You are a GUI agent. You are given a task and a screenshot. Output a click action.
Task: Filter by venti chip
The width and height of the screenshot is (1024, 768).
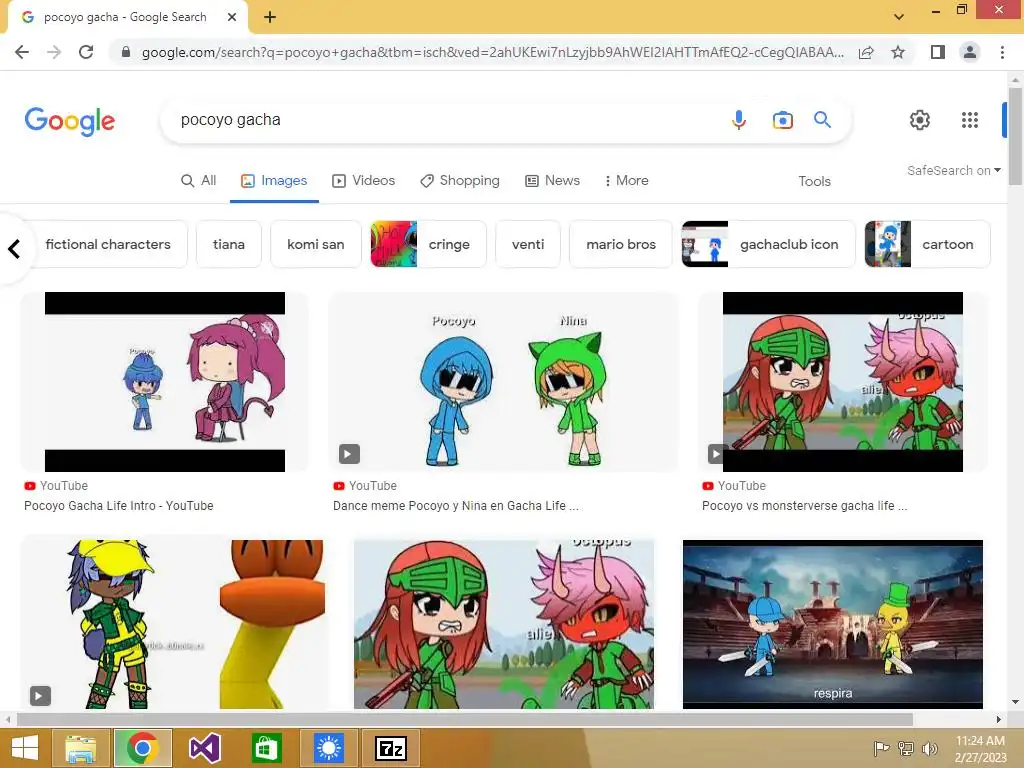(528, 244)
